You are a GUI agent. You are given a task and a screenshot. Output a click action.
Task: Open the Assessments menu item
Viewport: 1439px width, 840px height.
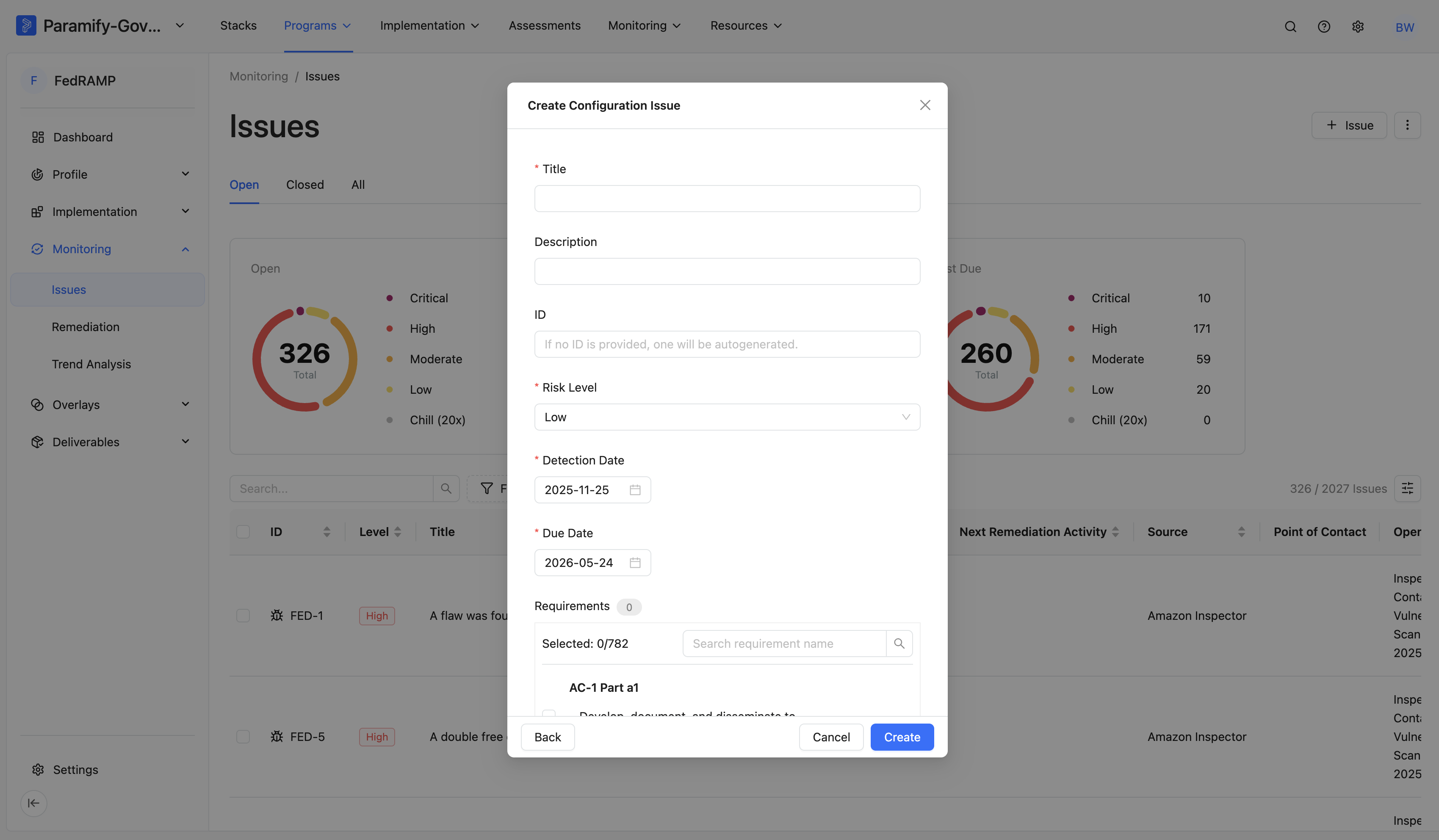point(544,26)
